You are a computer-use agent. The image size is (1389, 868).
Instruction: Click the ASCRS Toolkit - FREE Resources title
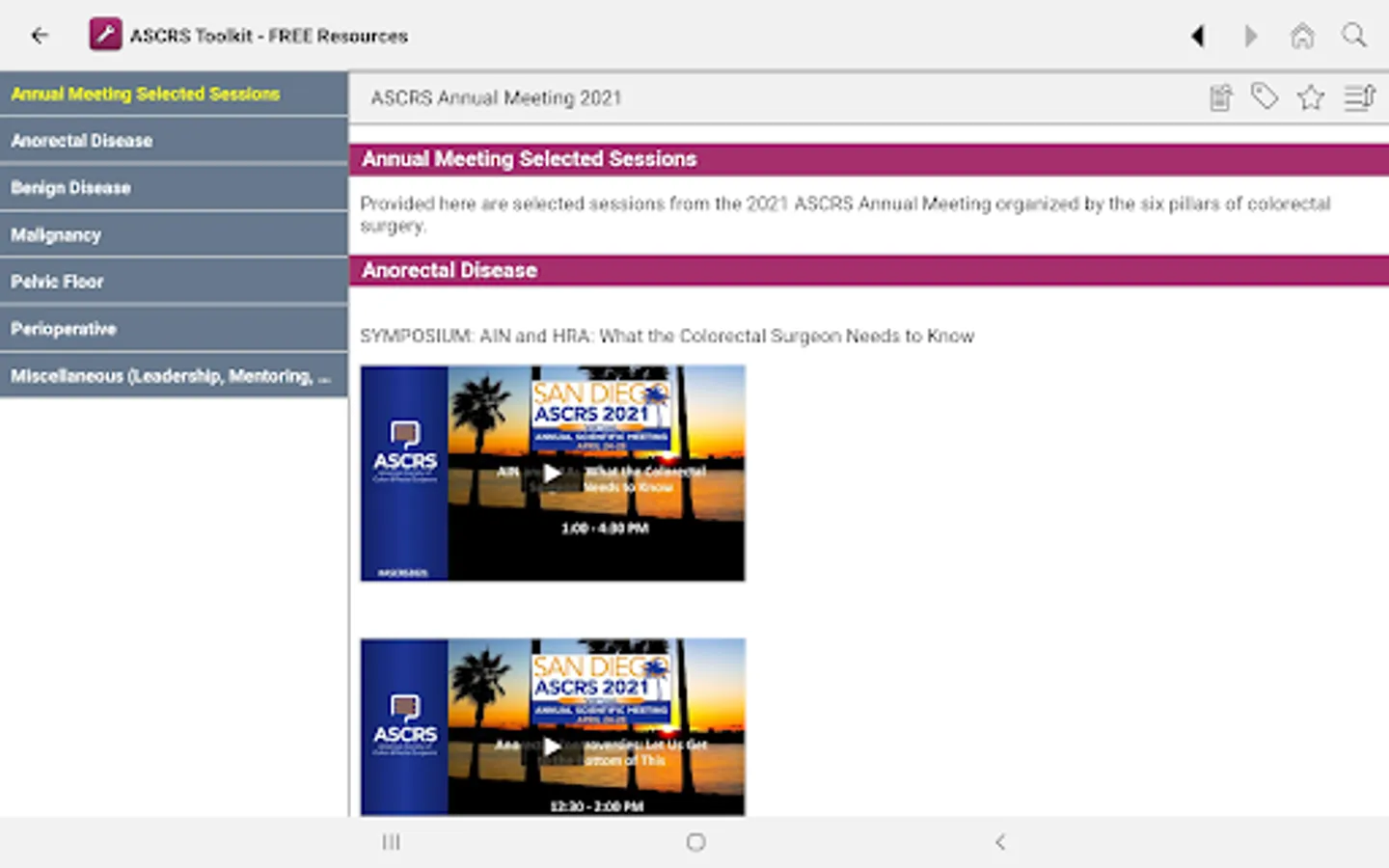[x=268, y=36]
